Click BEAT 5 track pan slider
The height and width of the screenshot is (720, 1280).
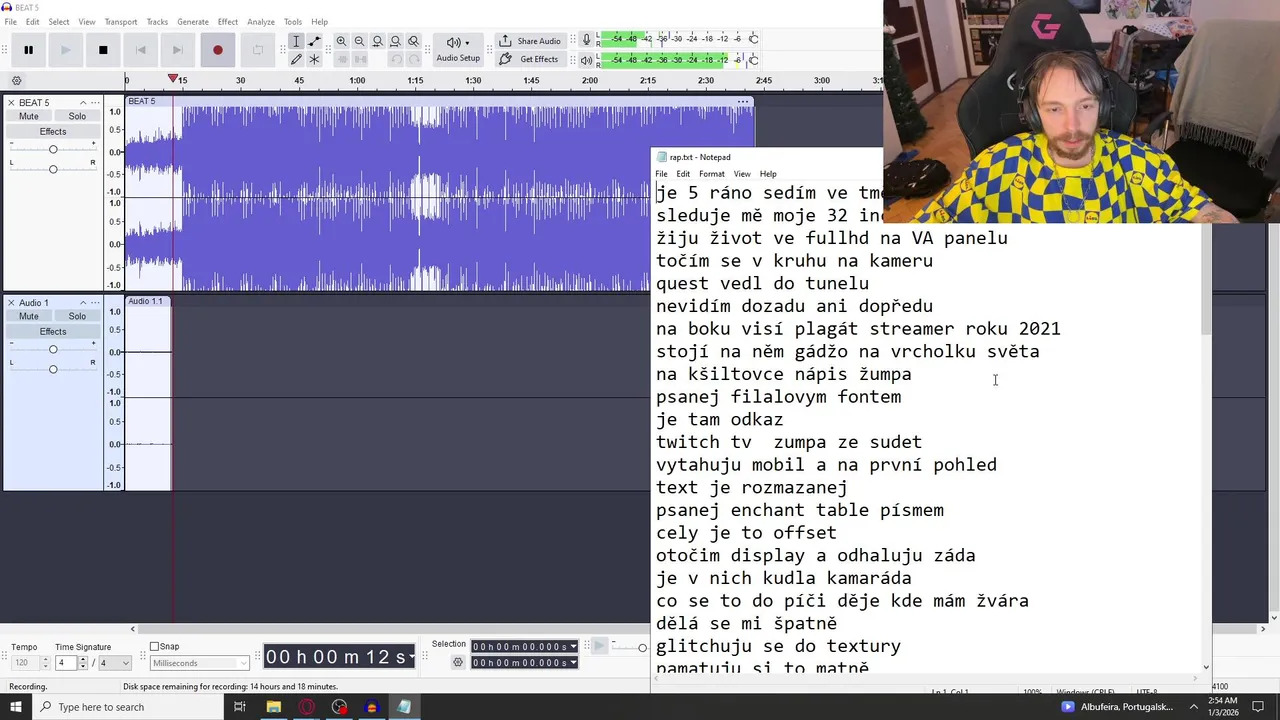click(x=53, y=169)
